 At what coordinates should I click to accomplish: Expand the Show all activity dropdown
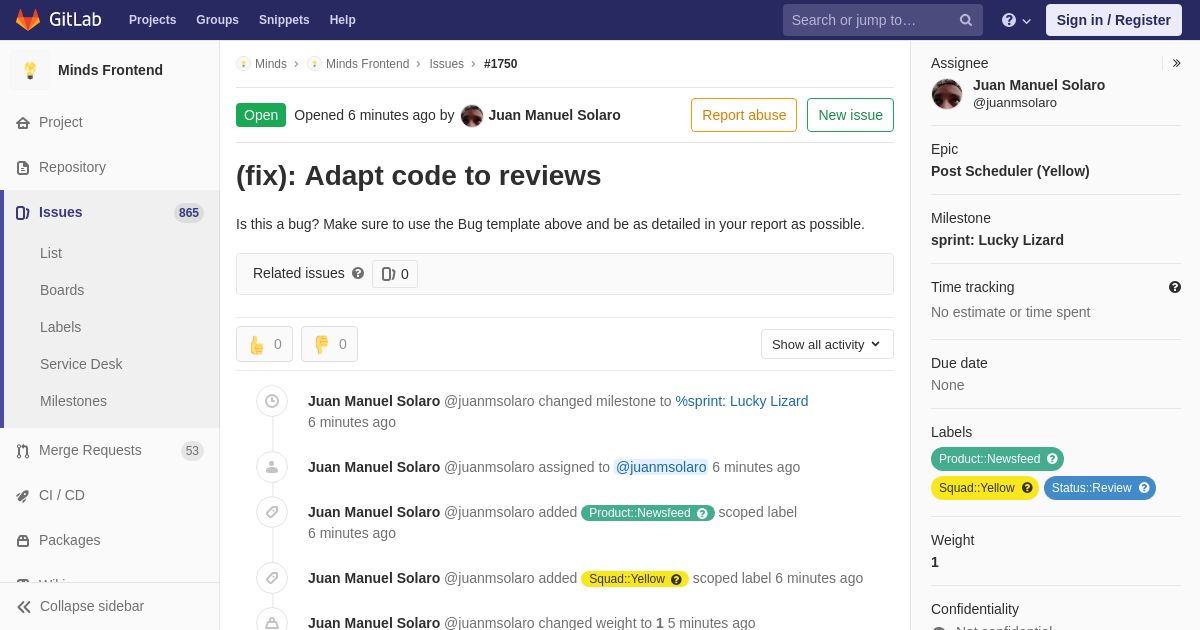coord(827,344)
